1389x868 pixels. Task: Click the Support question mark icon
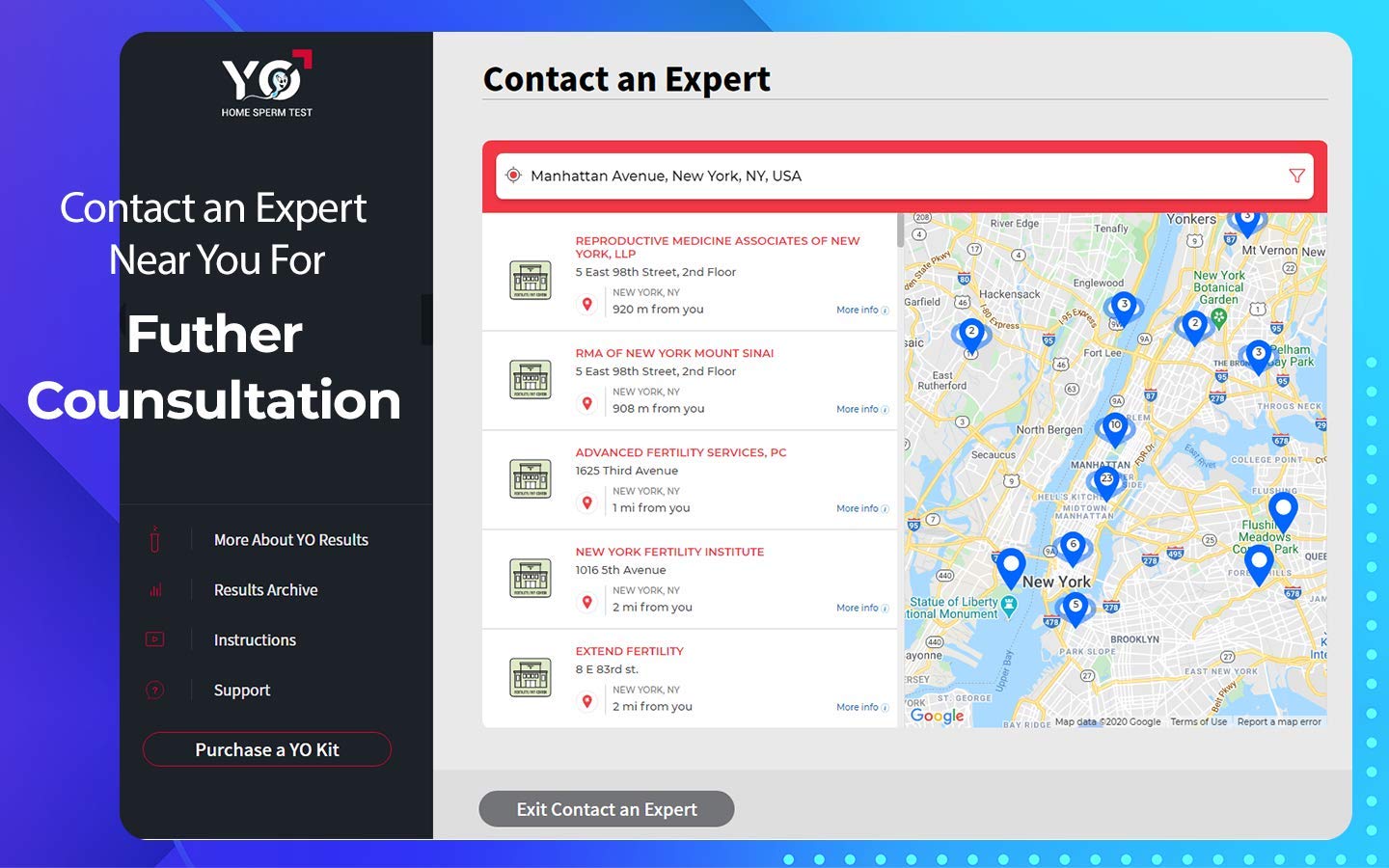point(154,691)
